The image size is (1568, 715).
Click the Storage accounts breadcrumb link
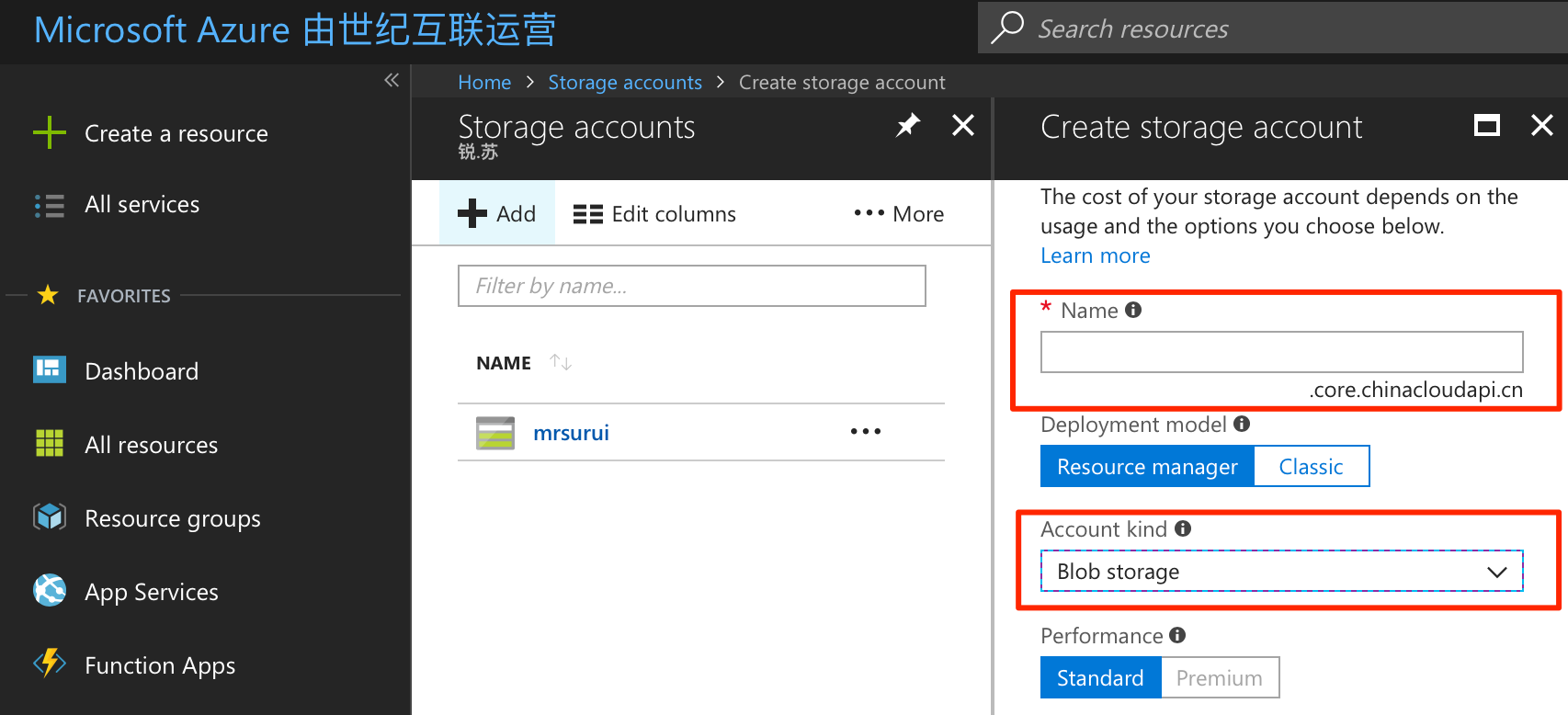pos(625,82)
